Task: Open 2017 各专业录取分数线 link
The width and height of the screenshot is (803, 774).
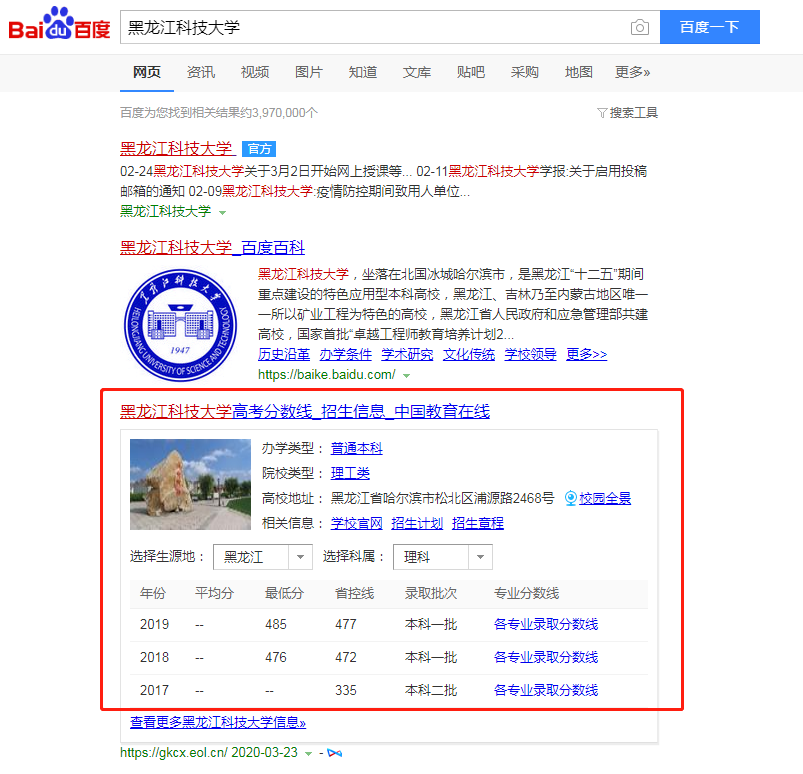Action: 546,690
